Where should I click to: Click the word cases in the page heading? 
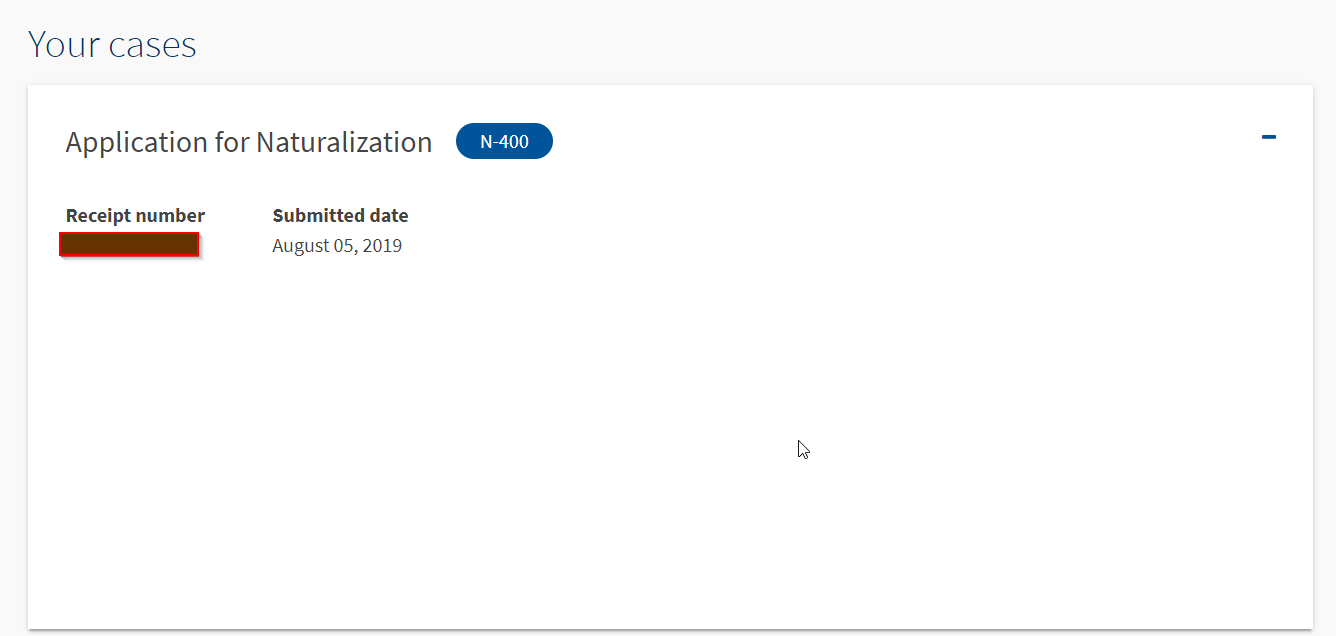(x=150, y=46)
